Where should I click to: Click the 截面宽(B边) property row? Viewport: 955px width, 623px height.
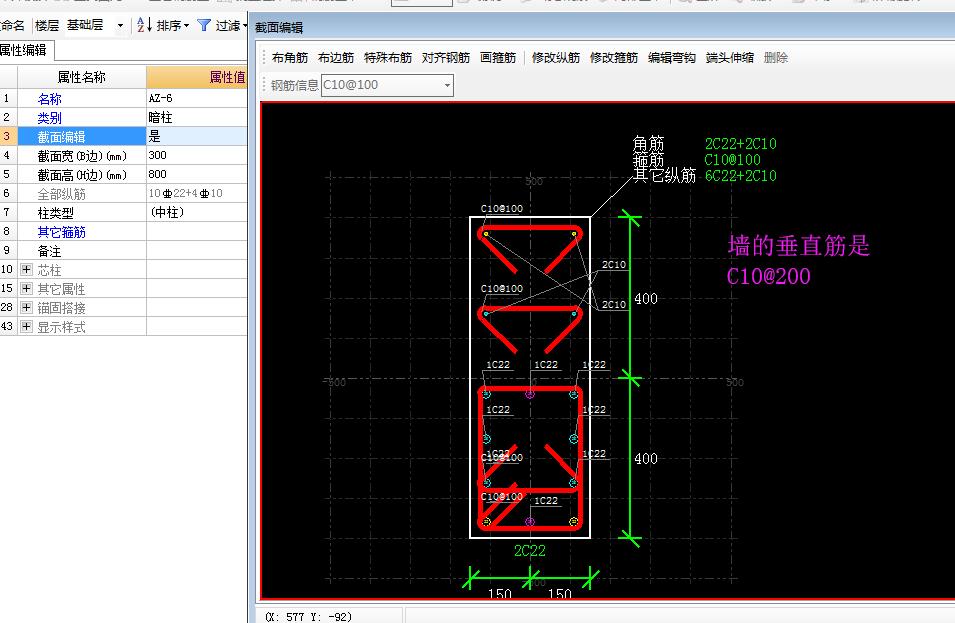[124, 155]
